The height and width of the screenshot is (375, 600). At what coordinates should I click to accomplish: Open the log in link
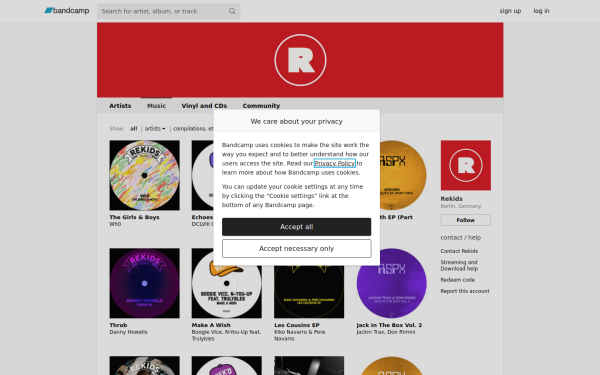pos(541,11)
